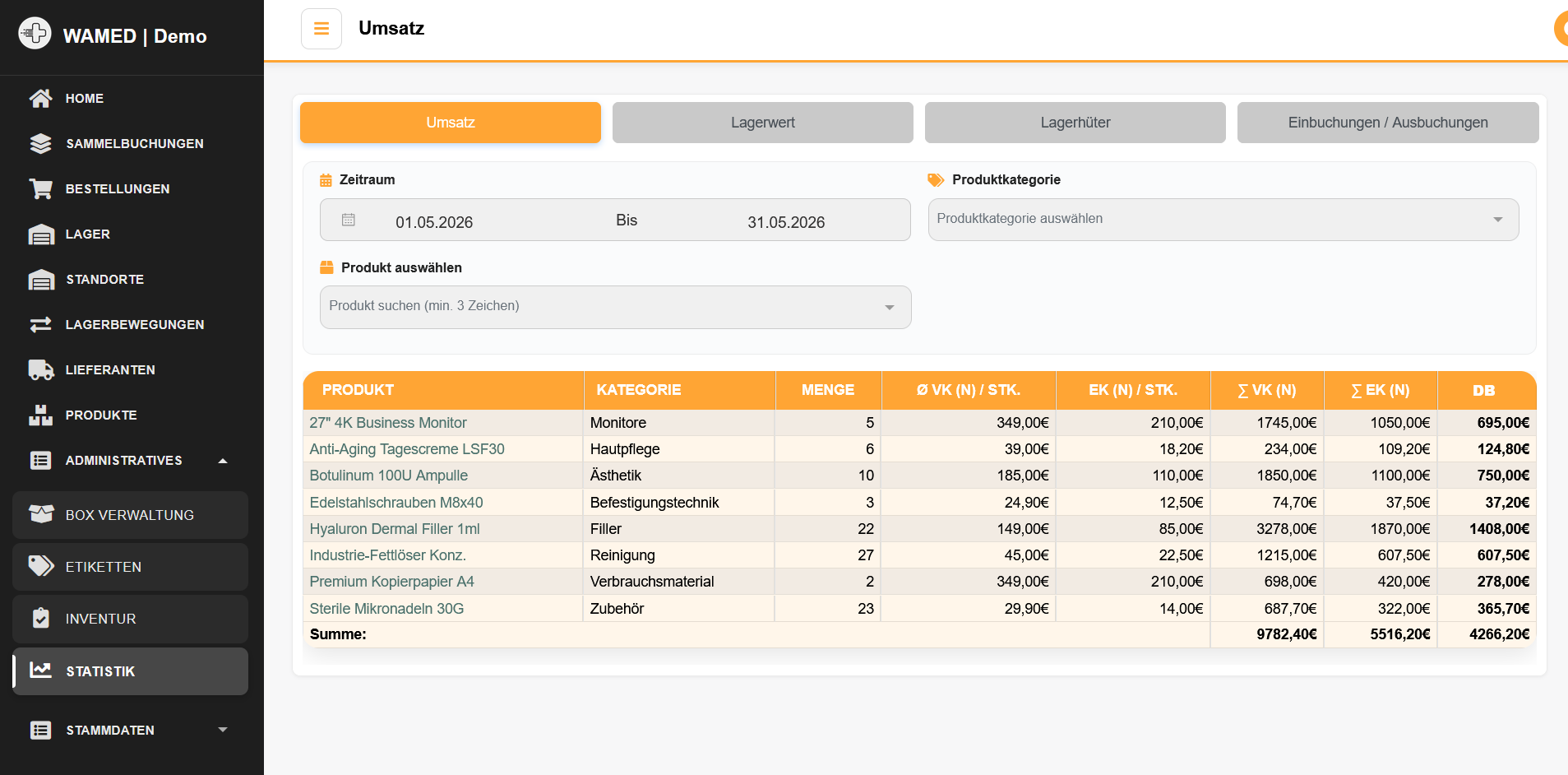Click the Etiketten tags icon
Viewport: 1568px width, 775px height.
(x=40, y=566)
